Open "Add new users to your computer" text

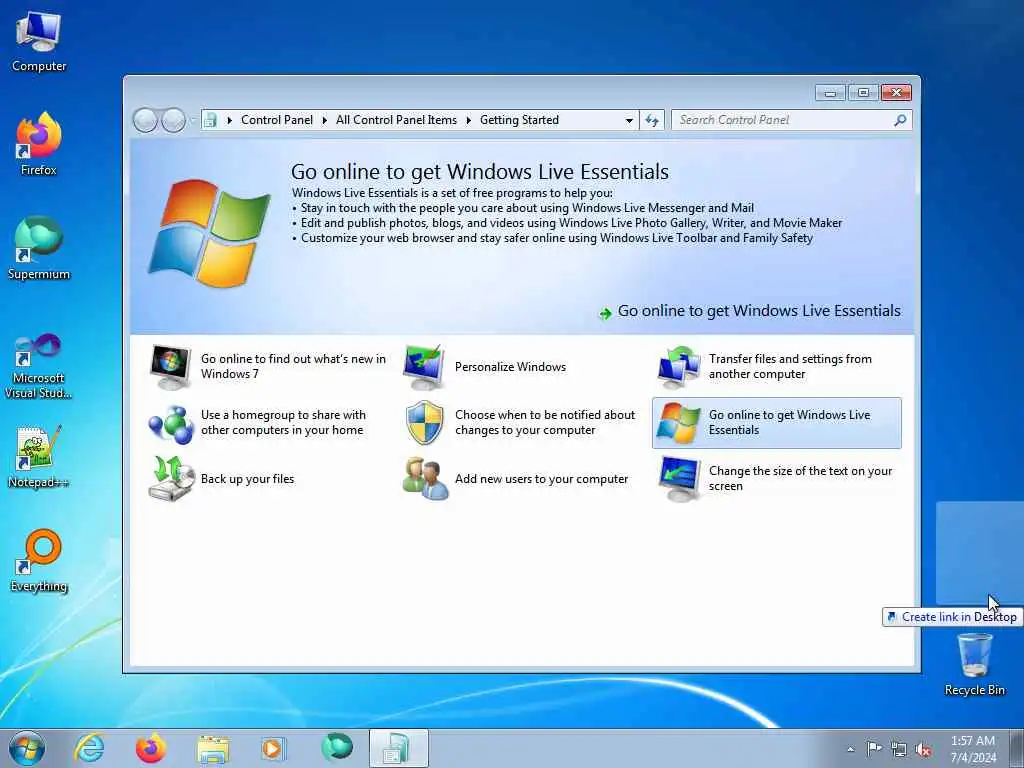(541, 479)
